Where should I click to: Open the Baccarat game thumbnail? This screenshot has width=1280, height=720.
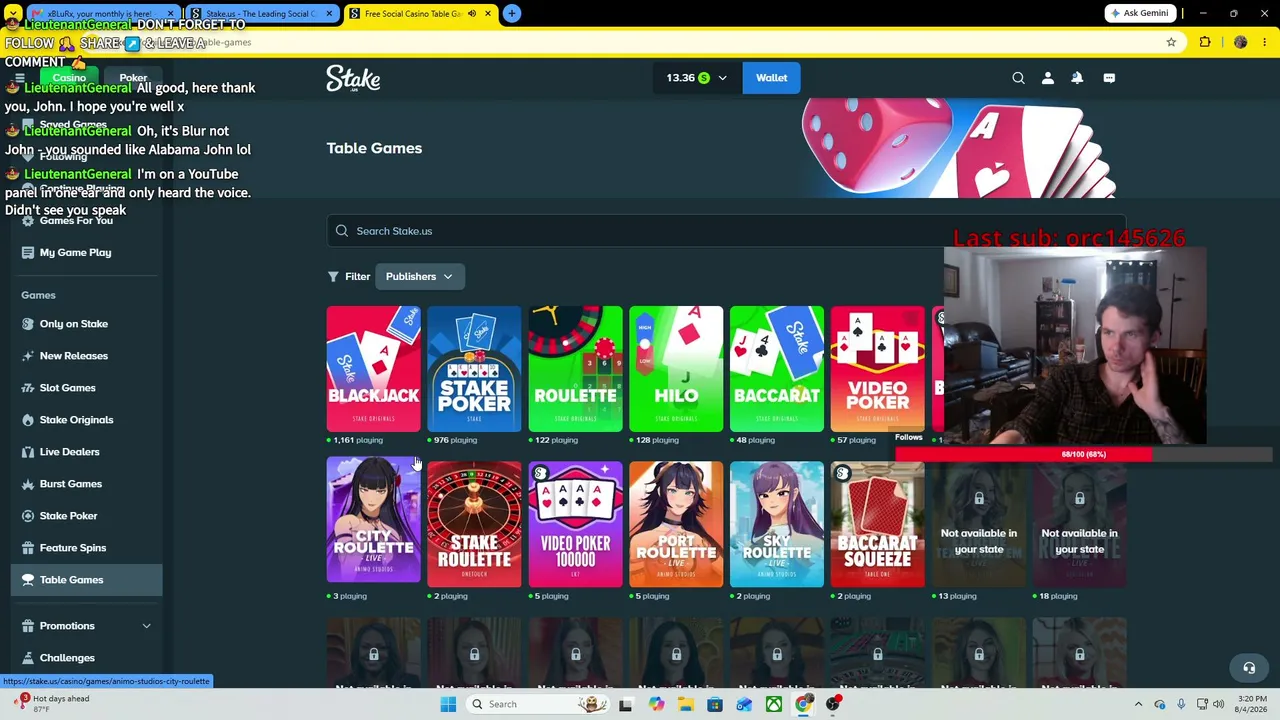point(777,369)
